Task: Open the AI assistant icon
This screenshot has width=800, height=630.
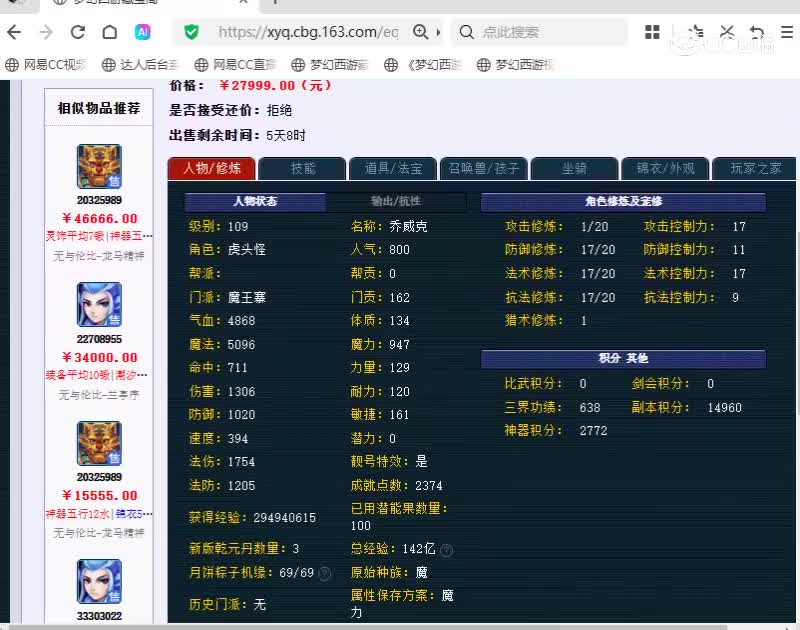Action: coord(142,32)
